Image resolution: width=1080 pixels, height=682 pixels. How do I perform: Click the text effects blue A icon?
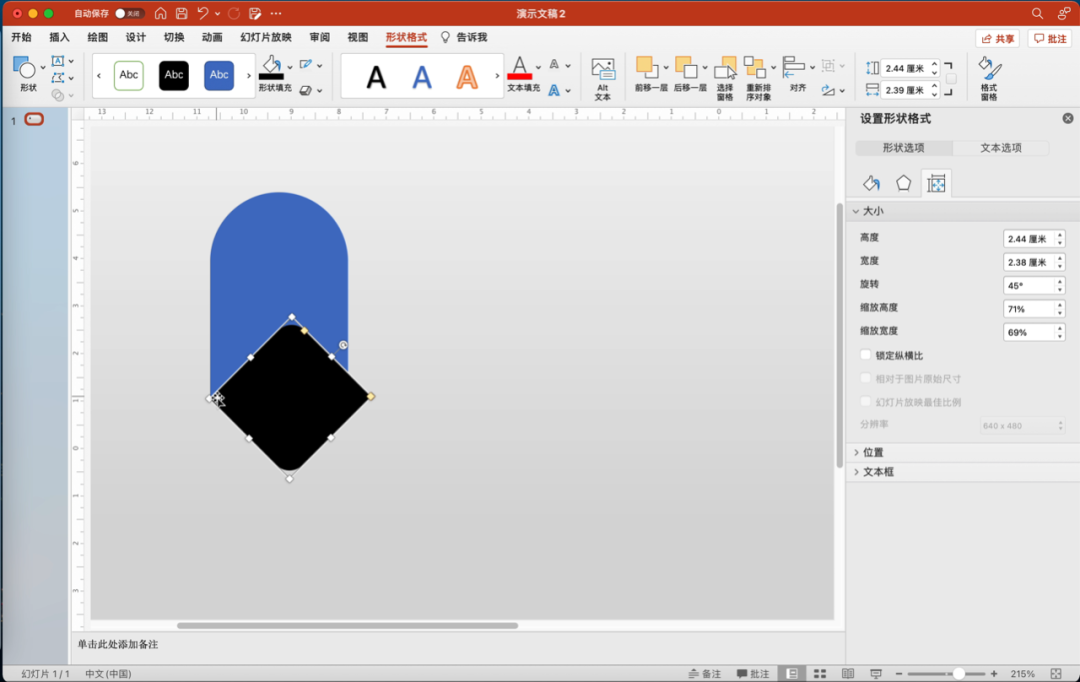[554, 90]
